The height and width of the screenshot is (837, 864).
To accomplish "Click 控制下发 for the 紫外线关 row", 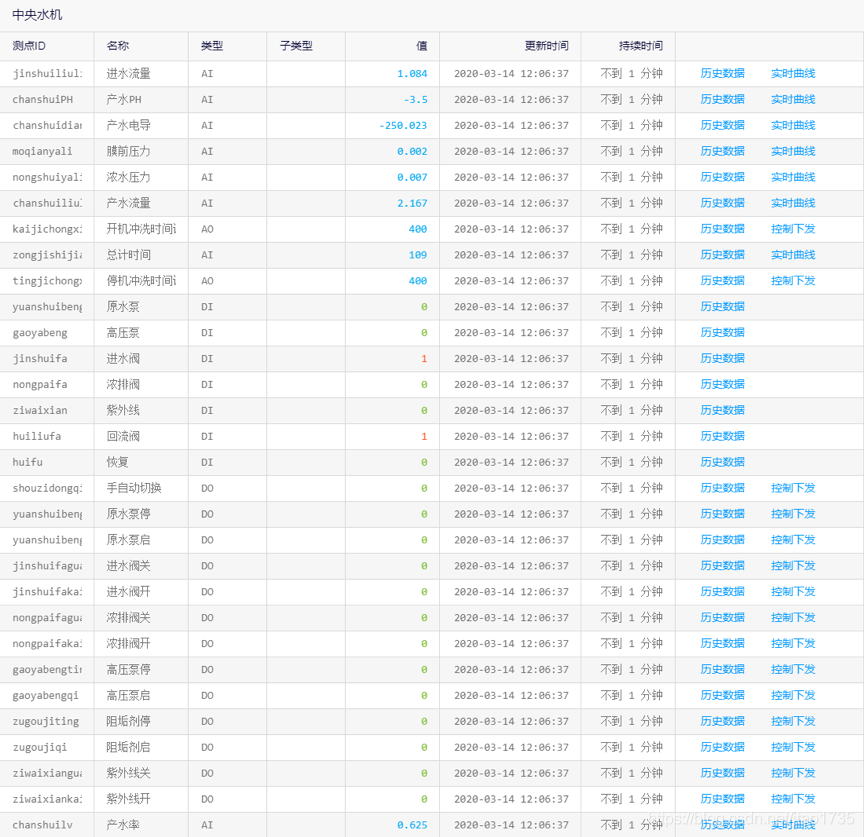I will click(x=793, y=773).
